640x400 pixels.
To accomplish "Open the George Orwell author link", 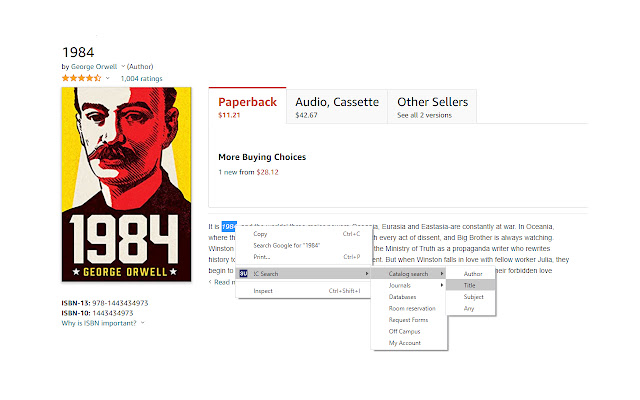I will 93,67.
